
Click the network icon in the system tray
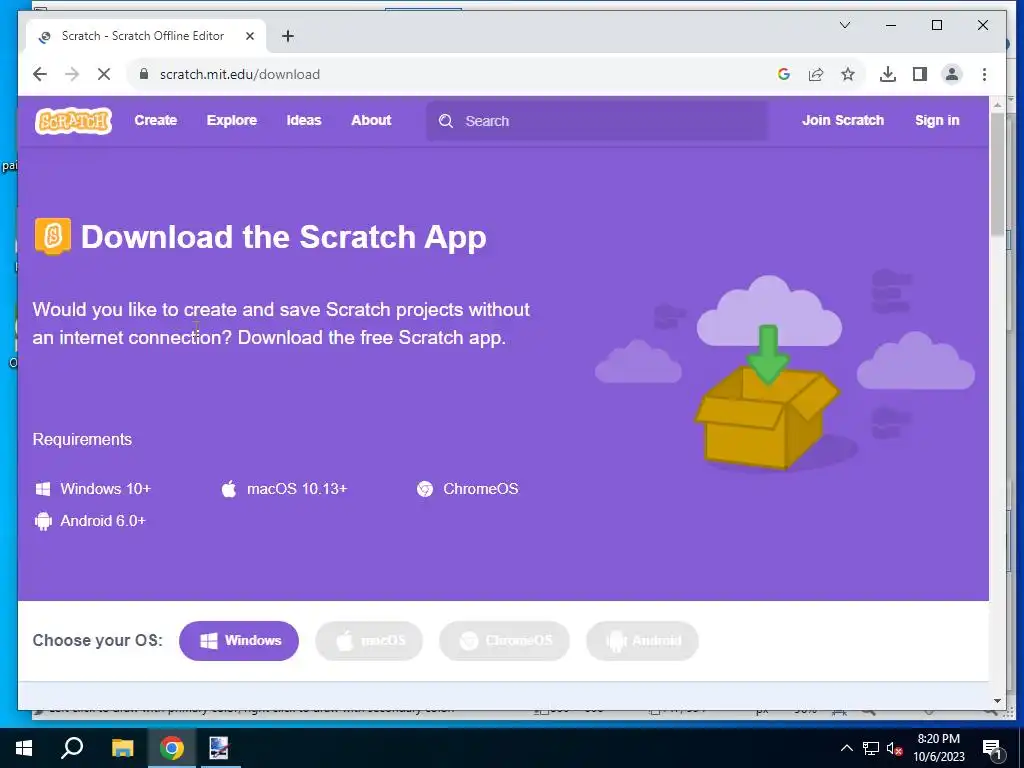[871, 748]
